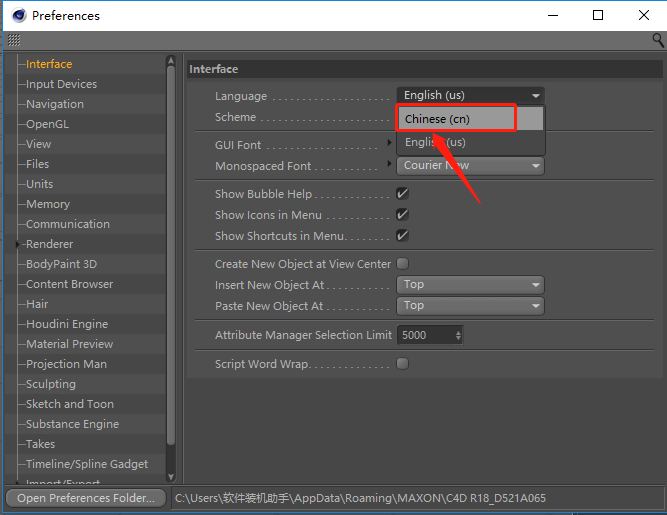Select Renderer category
The height and width of the screenshot is (515, 667).
(x=49, y=244)
